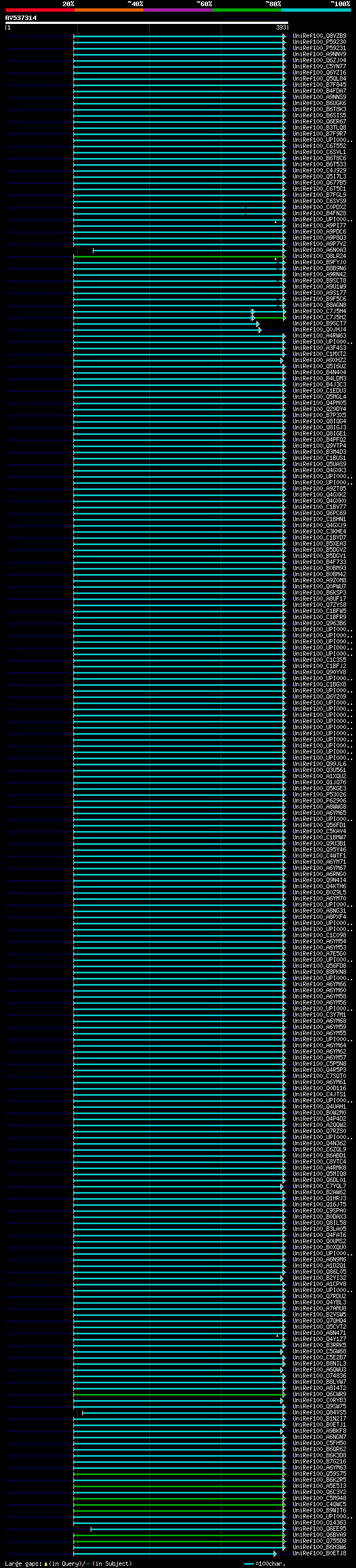
Task: Select label UniRef100_A4RW63
Action: 319,335
